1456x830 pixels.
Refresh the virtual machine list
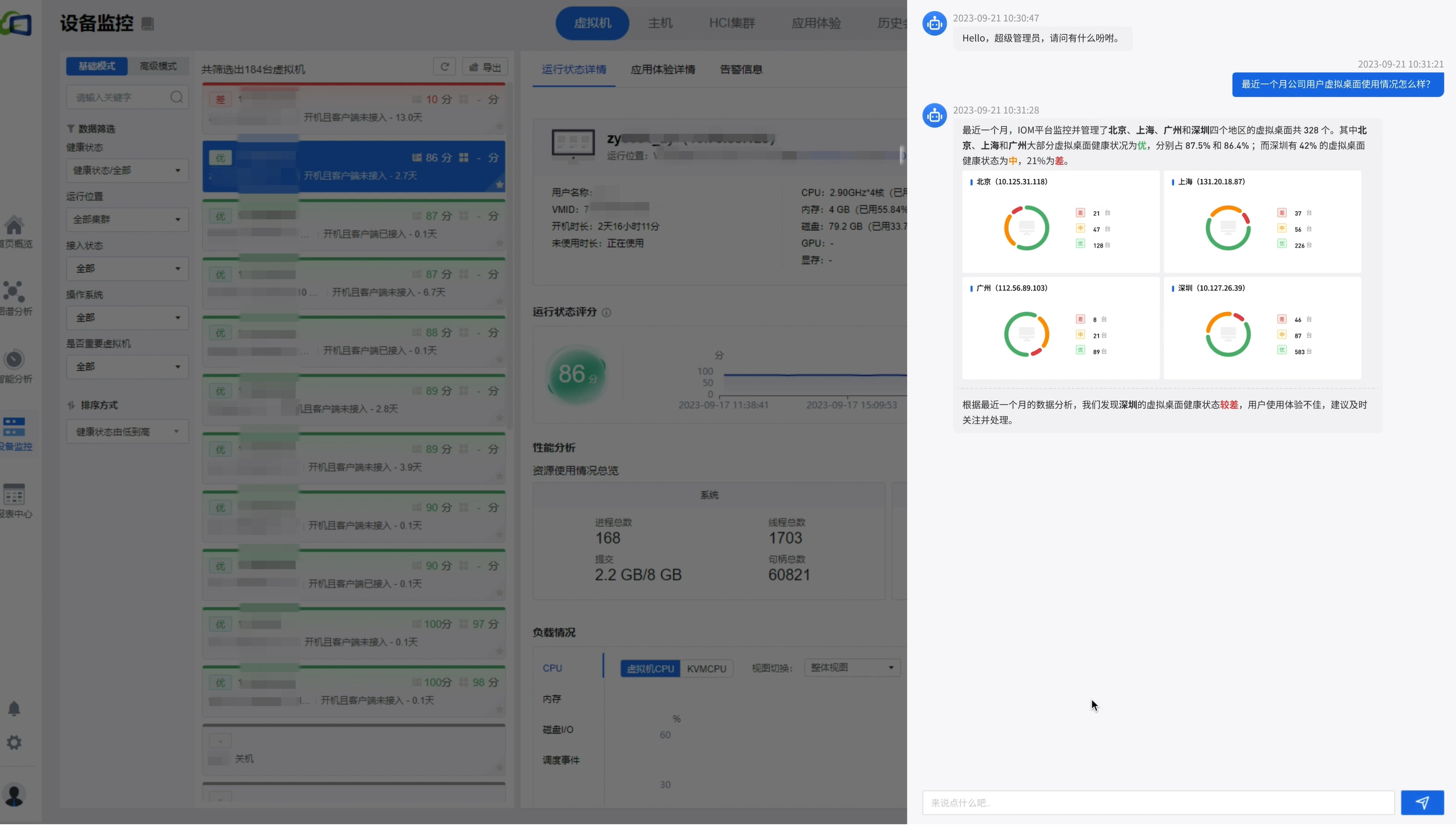(445, 67)
